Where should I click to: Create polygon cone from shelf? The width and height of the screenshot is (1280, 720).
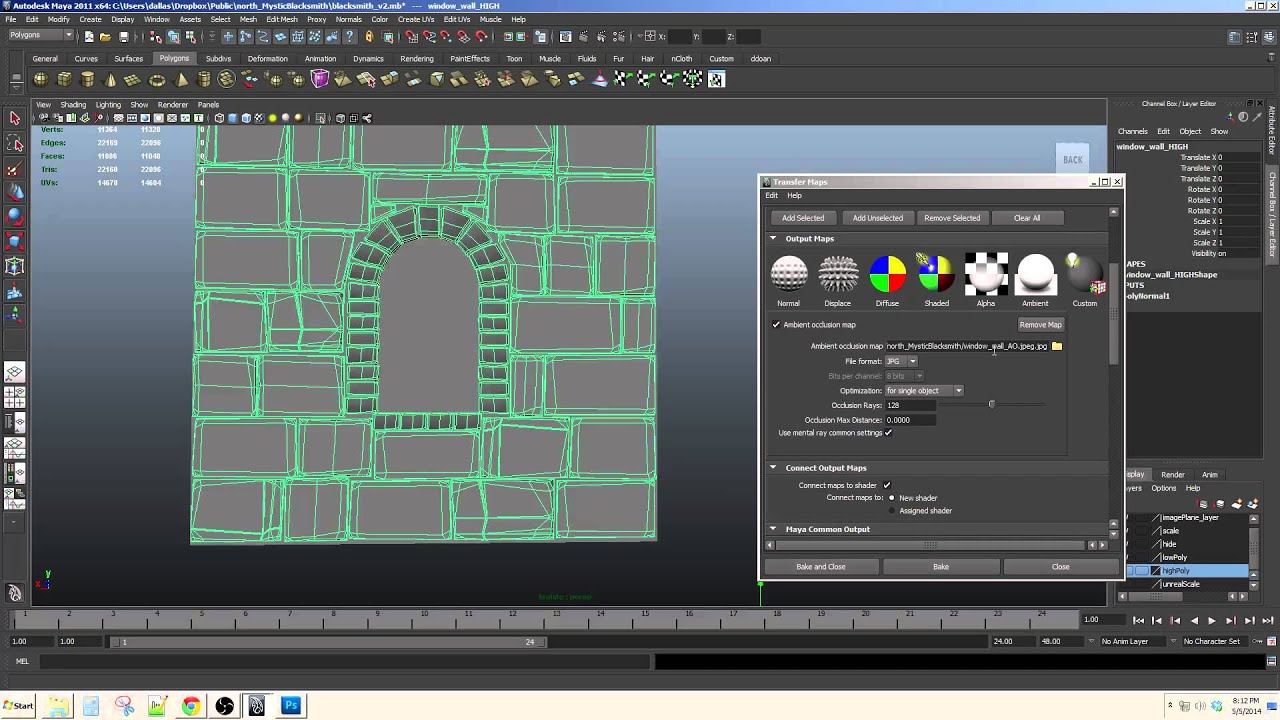pyautogui.click(x=110, y=79)
